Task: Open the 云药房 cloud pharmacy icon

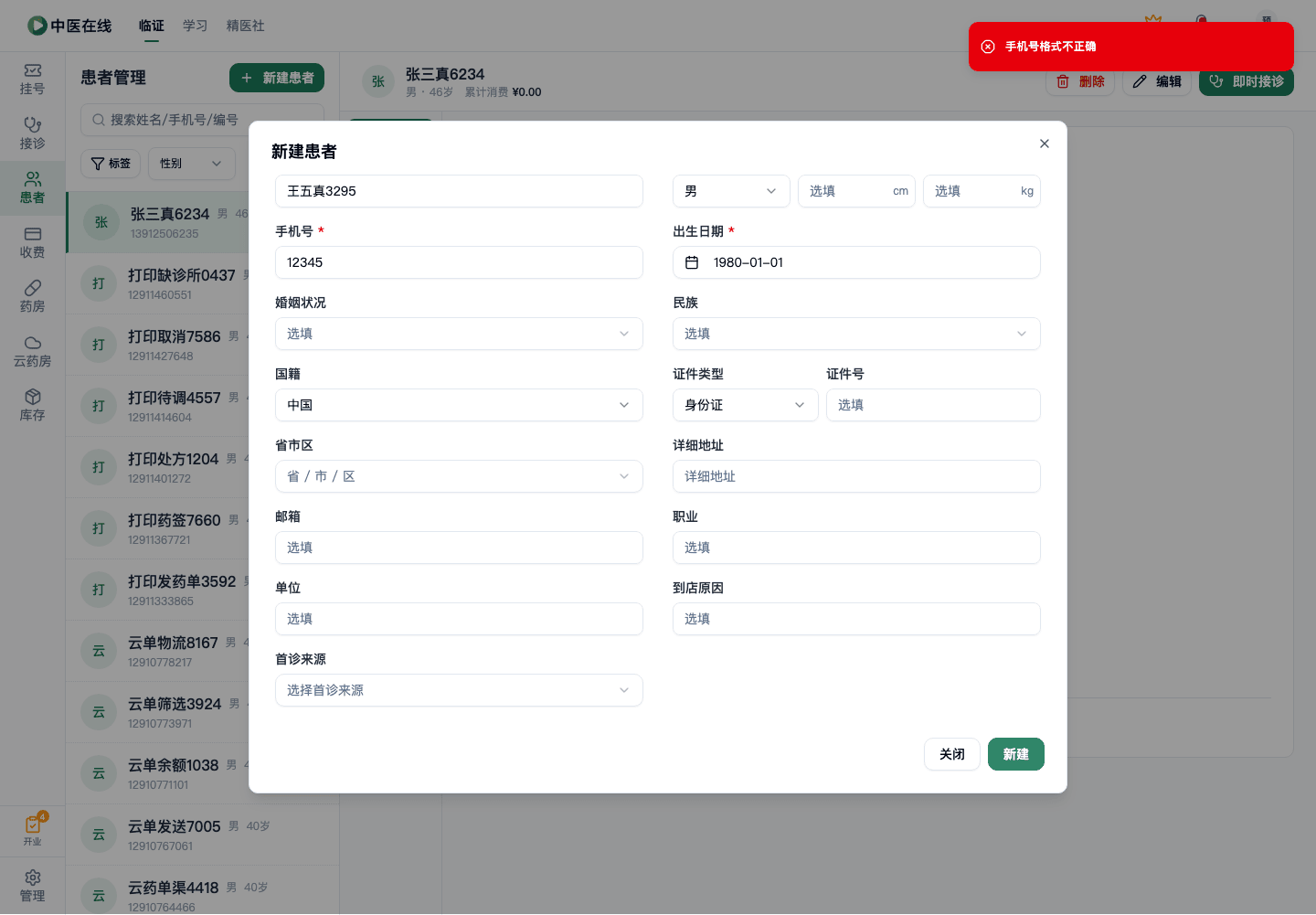Action: tap(32, 352)
